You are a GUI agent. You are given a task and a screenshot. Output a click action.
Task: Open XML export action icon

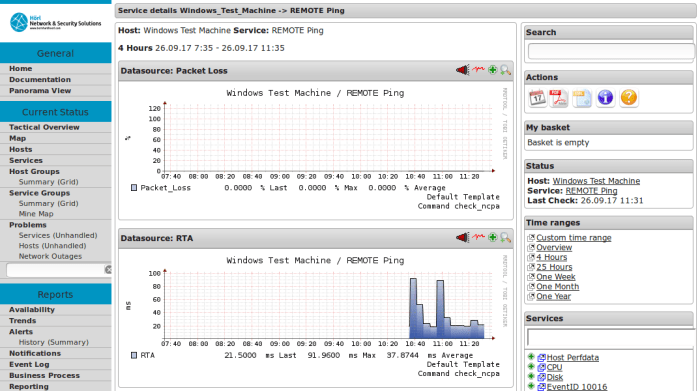pos(582,98)
